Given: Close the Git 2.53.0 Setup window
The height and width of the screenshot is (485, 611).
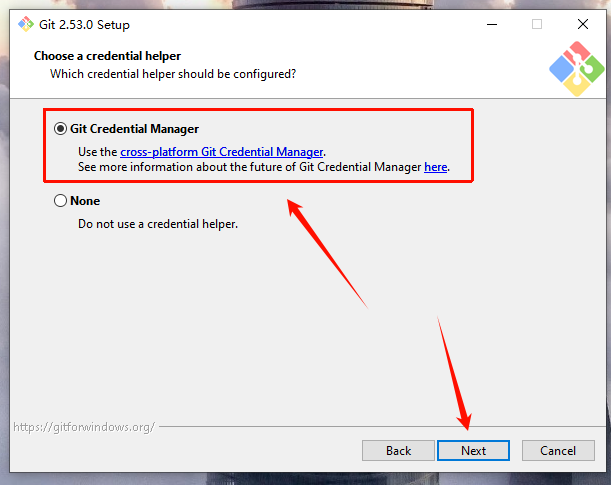Looking at the screenshot, I should tap(585, 24).
